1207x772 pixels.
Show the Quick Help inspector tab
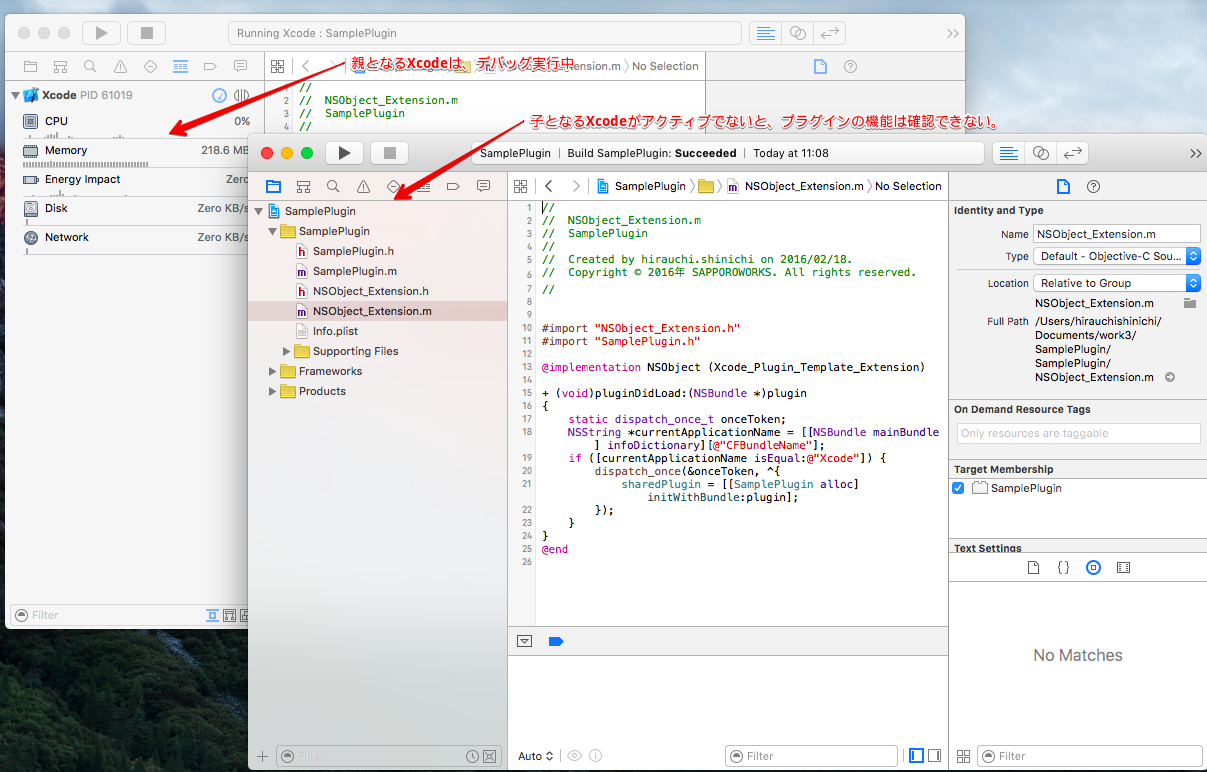[1093, 186]
